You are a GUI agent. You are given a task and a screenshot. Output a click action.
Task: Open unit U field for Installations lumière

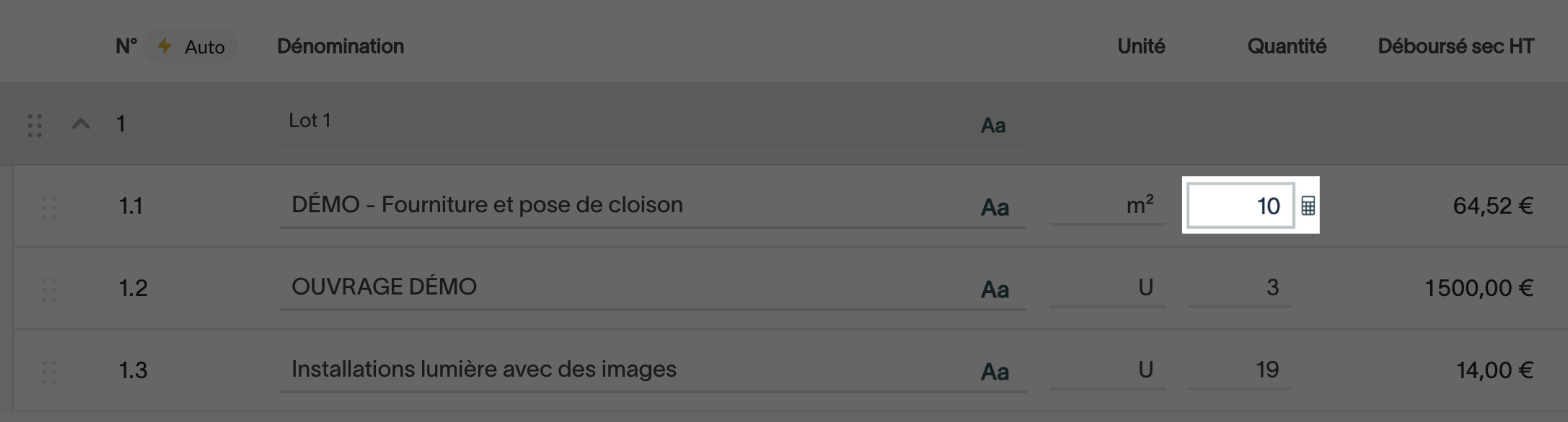[1108, 370]
